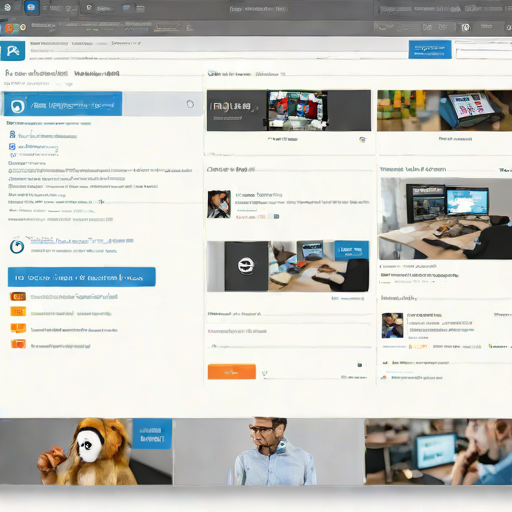Click the third orange icon in the left list

click(18, 328)
